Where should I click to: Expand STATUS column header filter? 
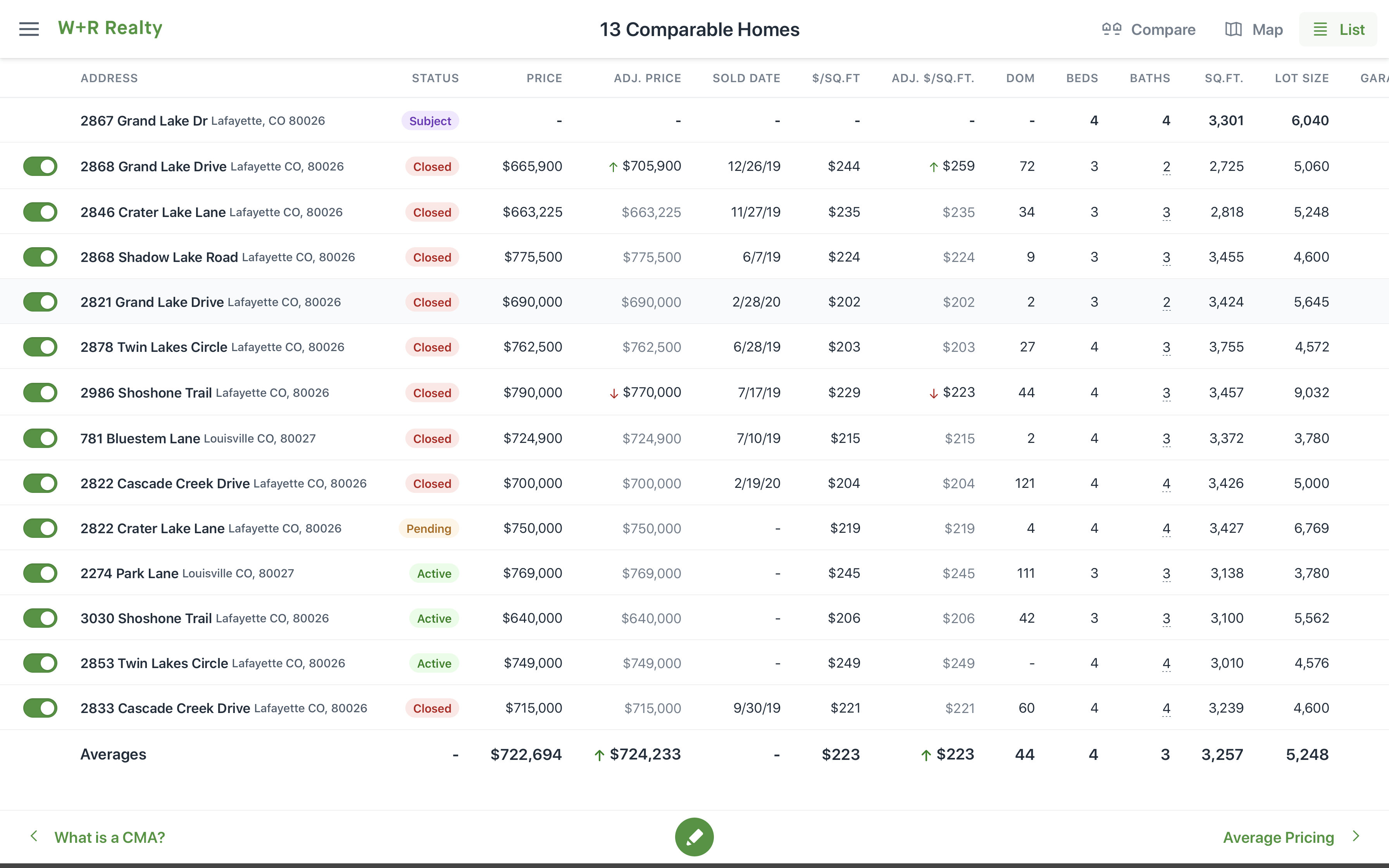tap(434, 78)
